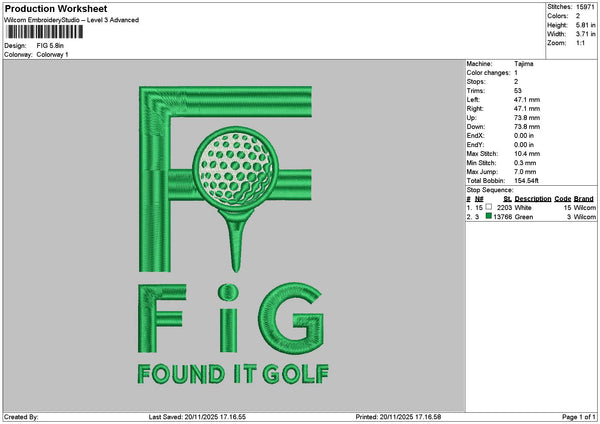Click the barcode under the title

click(x=45, y=32)
